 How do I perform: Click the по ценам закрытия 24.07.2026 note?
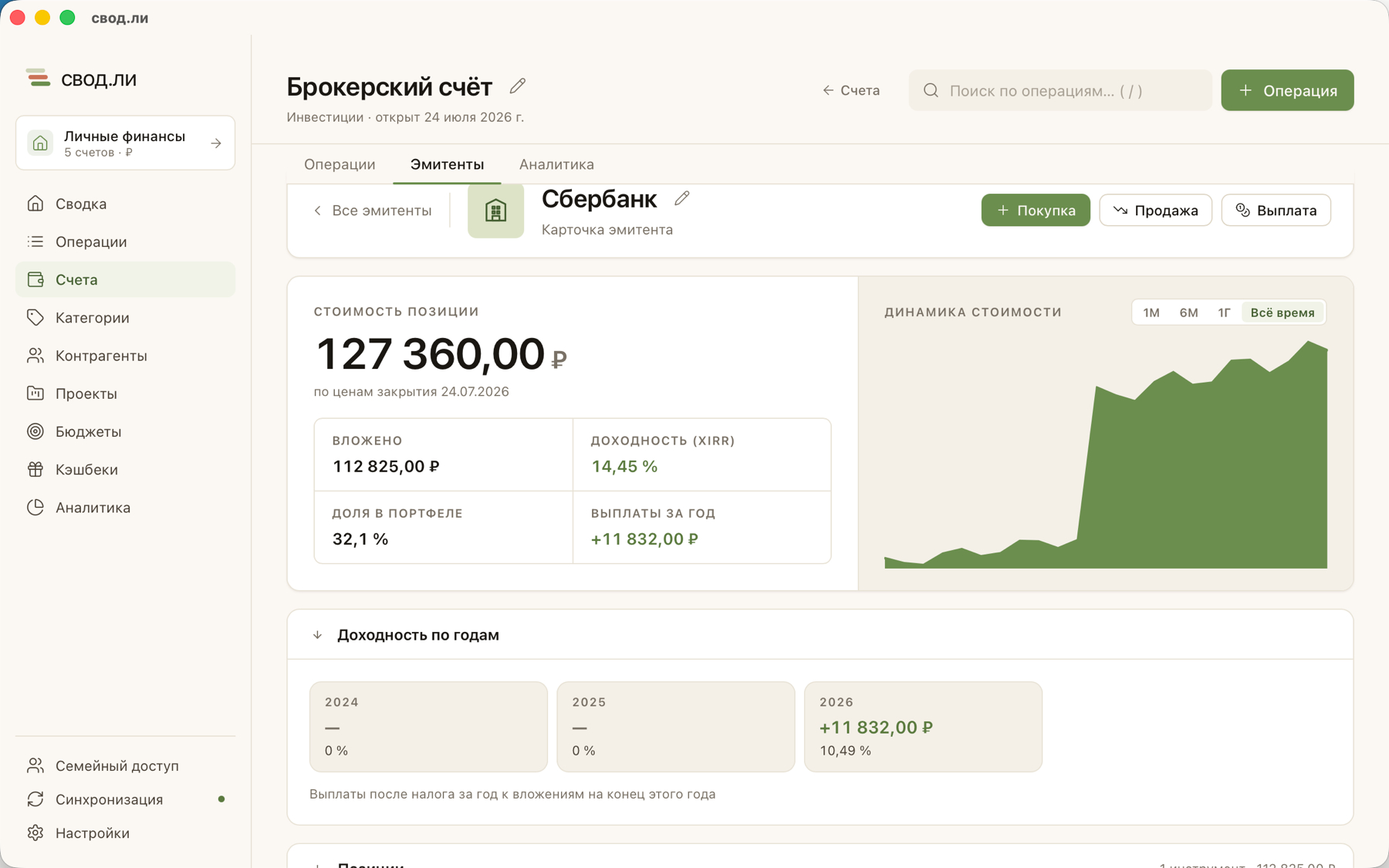point(411,391)
